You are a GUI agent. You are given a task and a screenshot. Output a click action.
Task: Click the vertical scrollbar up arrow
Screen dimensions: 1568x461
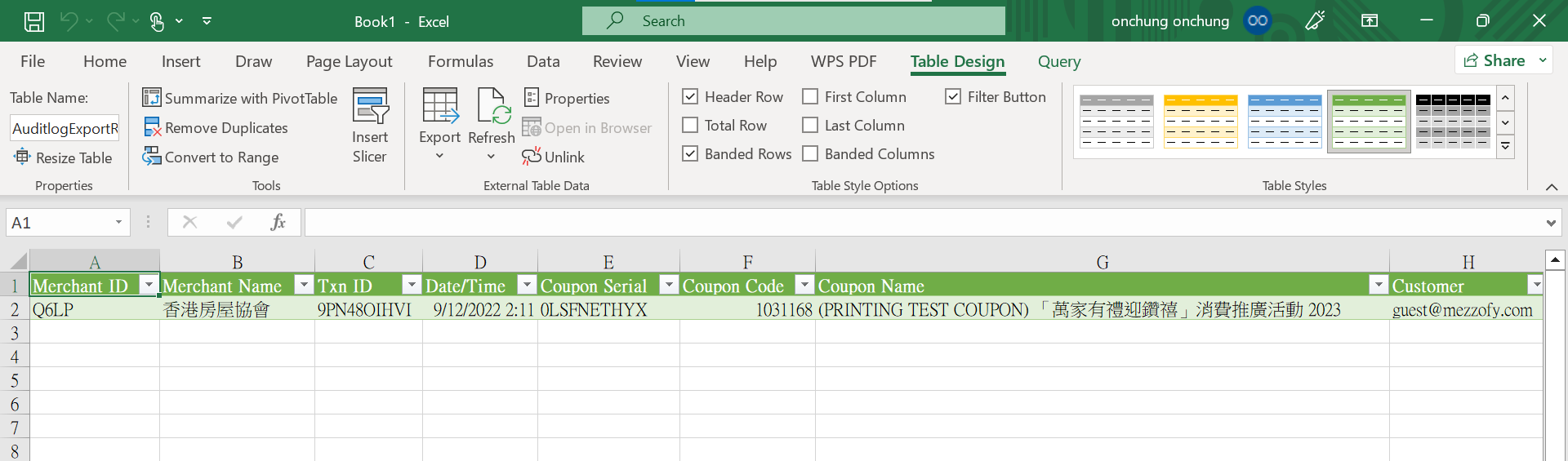click(x=1555, y=260)
